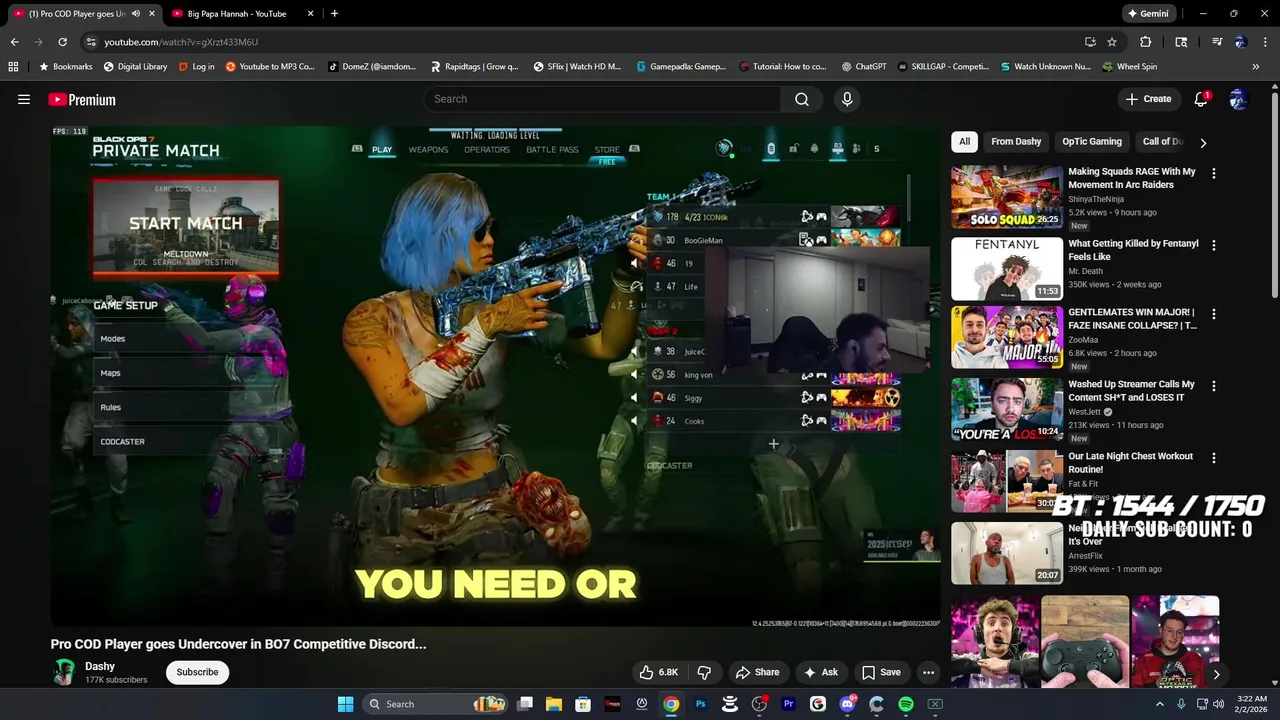
Task: Open Chrome profile avatar in toolbar
Action: (x=1240, y=42)
